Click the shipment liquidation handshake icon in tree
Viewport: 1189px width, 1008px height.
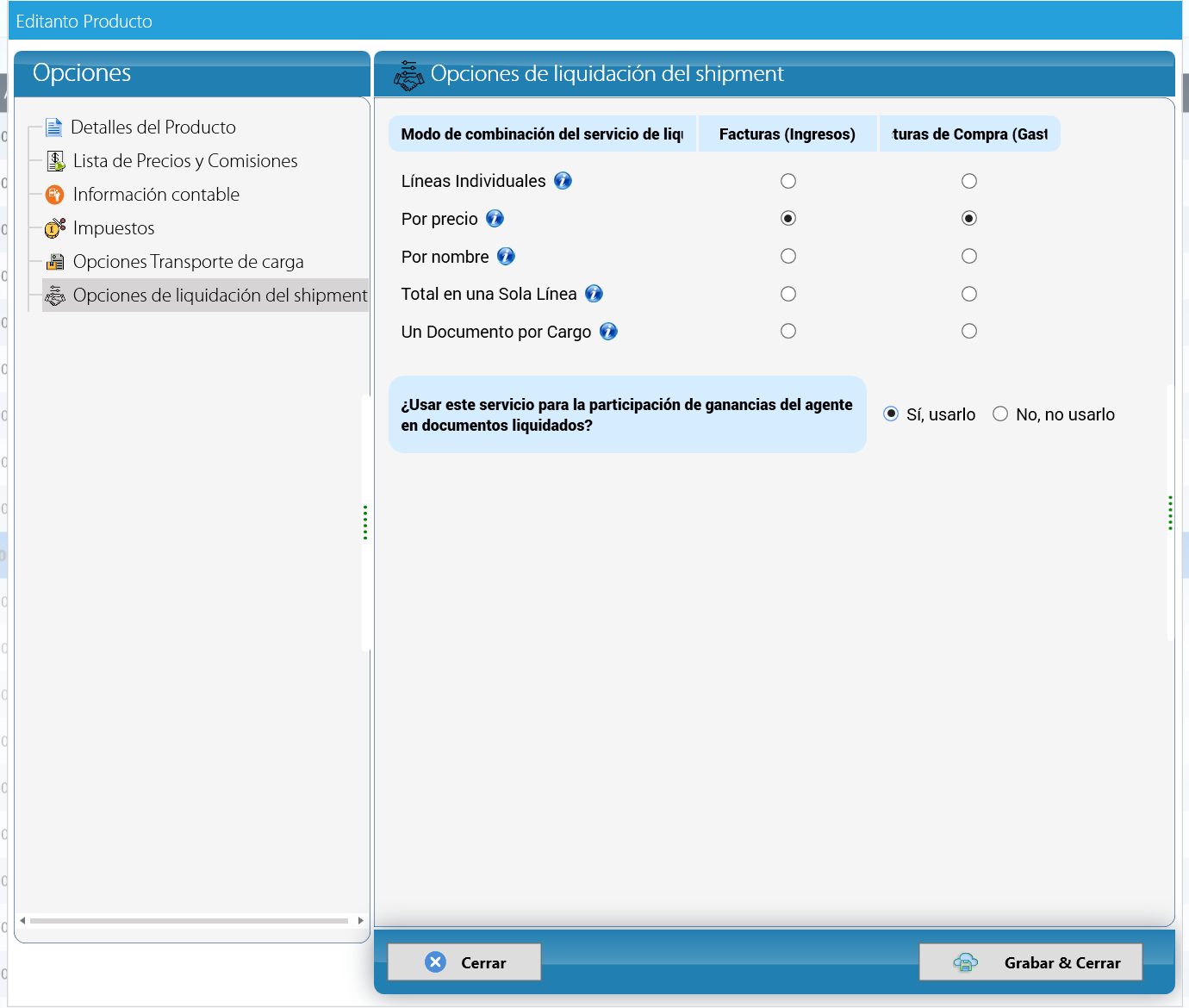coord(55,296)
